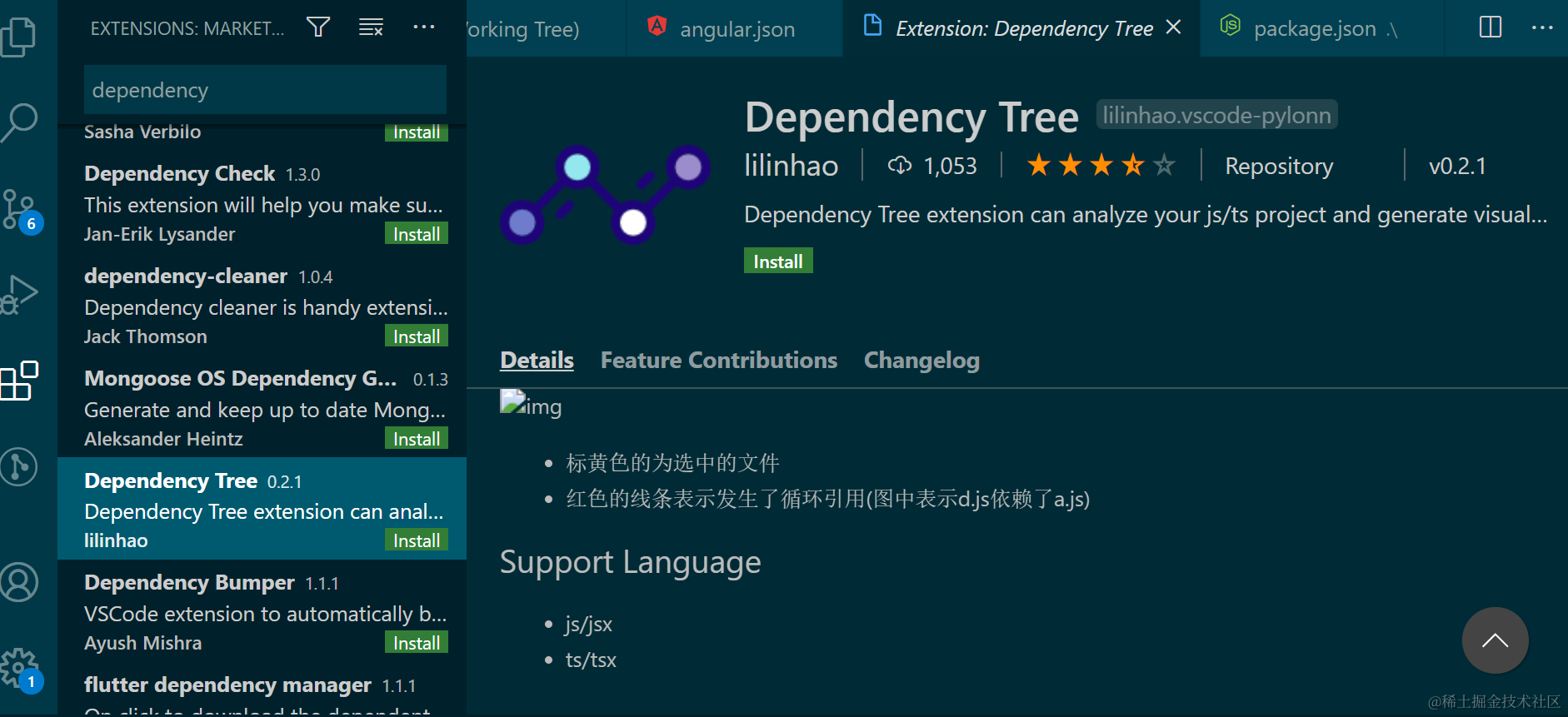
Task: Click the star rating of Dependency Tree
Action: 1101,166
